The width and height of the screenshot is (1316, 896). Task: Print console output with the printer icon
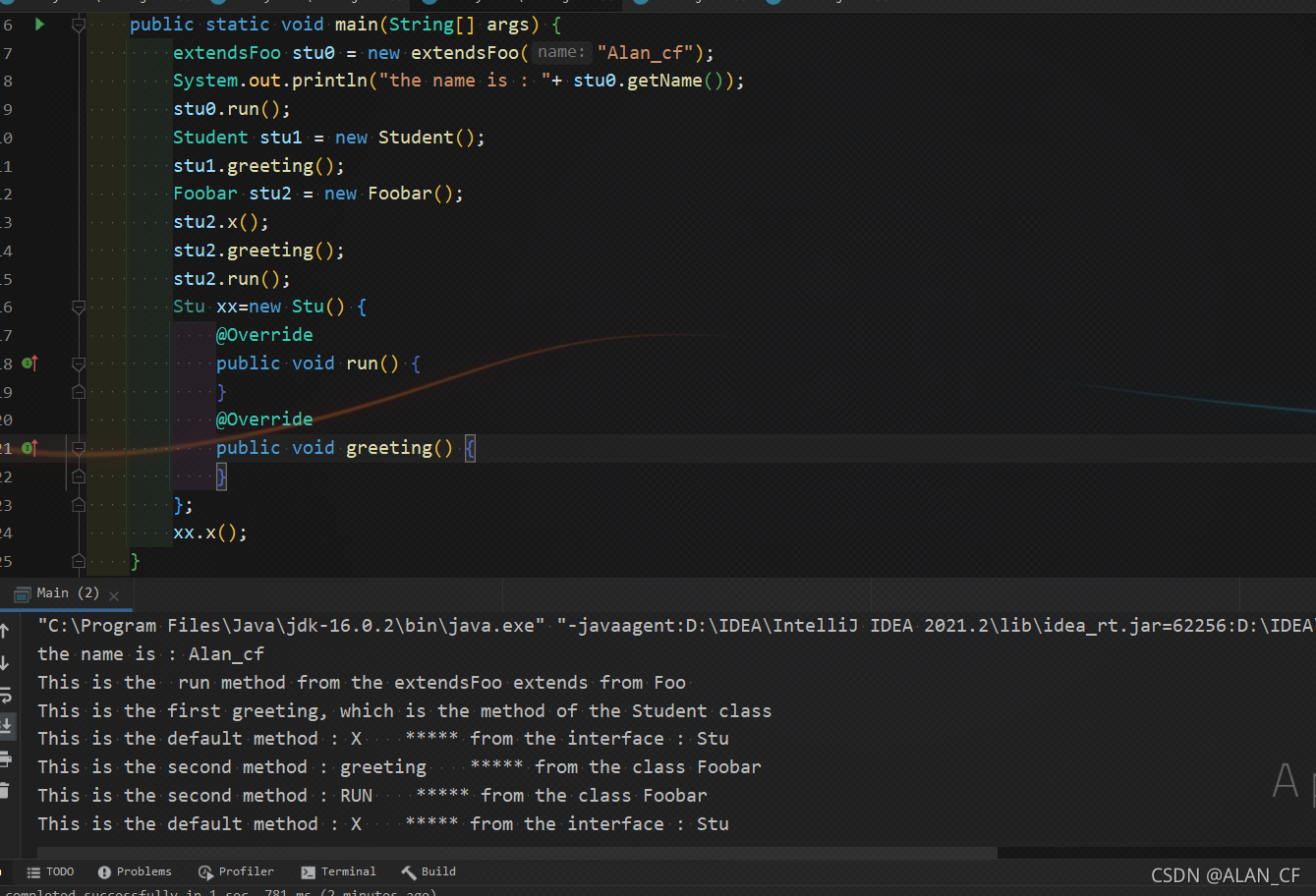coord(5,758)
